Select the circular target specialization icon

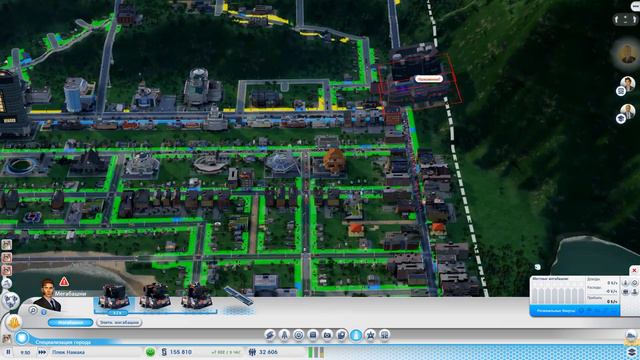click(x=299, y=335)
